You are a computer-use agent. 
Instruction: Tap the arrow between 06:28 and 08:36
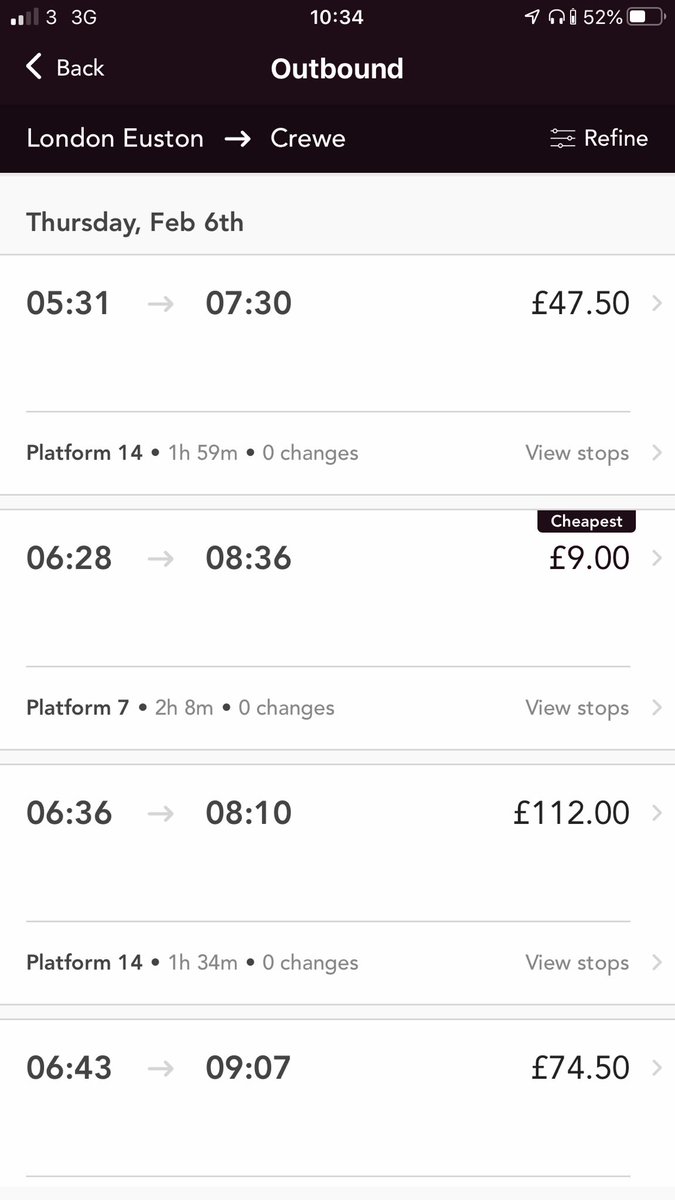[x=160, y=558]
